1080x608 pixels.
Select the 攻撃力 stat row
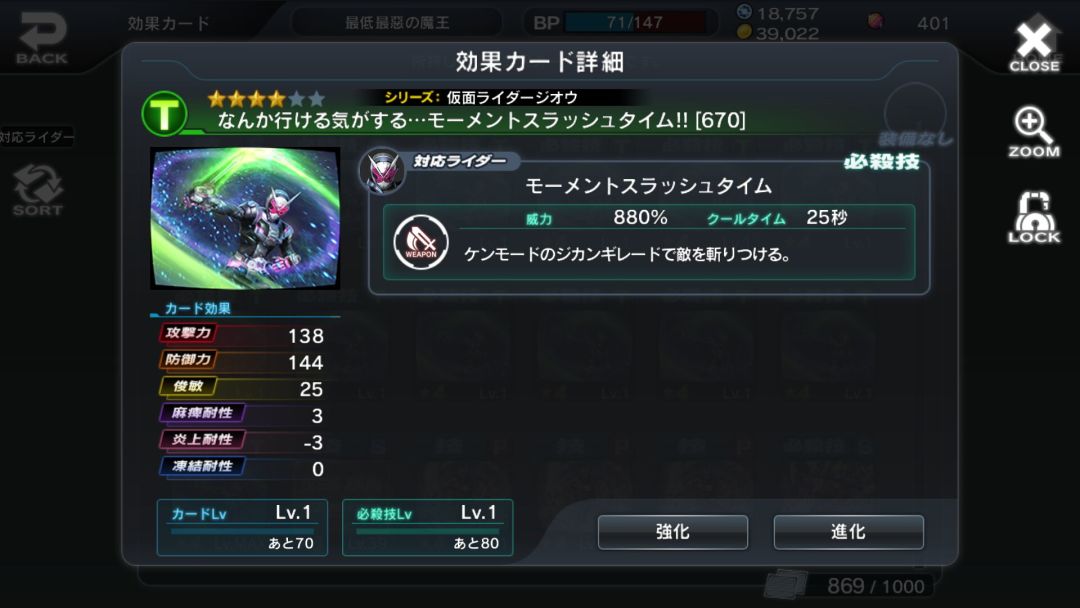tap(242, 335)
